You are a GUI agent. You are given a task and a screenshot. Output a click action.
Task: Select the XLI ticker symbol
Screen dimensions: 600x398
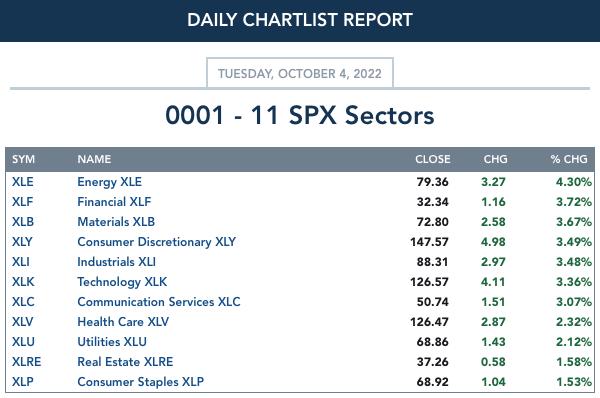(x=21, y=262)
